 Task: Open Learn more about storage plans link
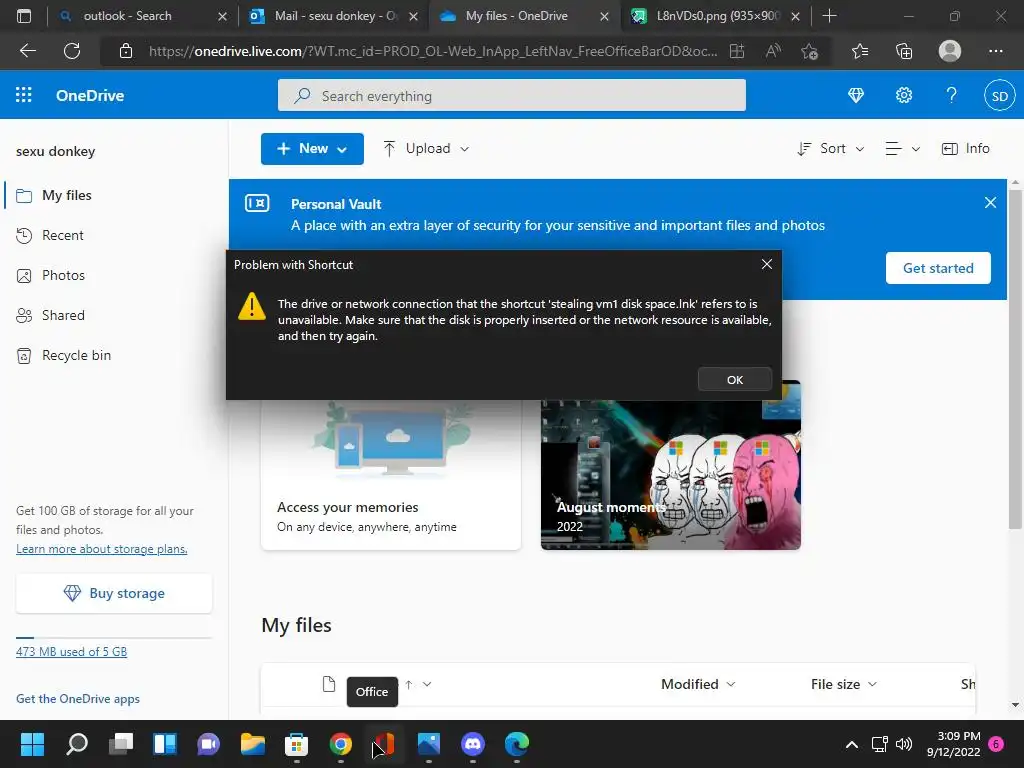tap(102, 549)
